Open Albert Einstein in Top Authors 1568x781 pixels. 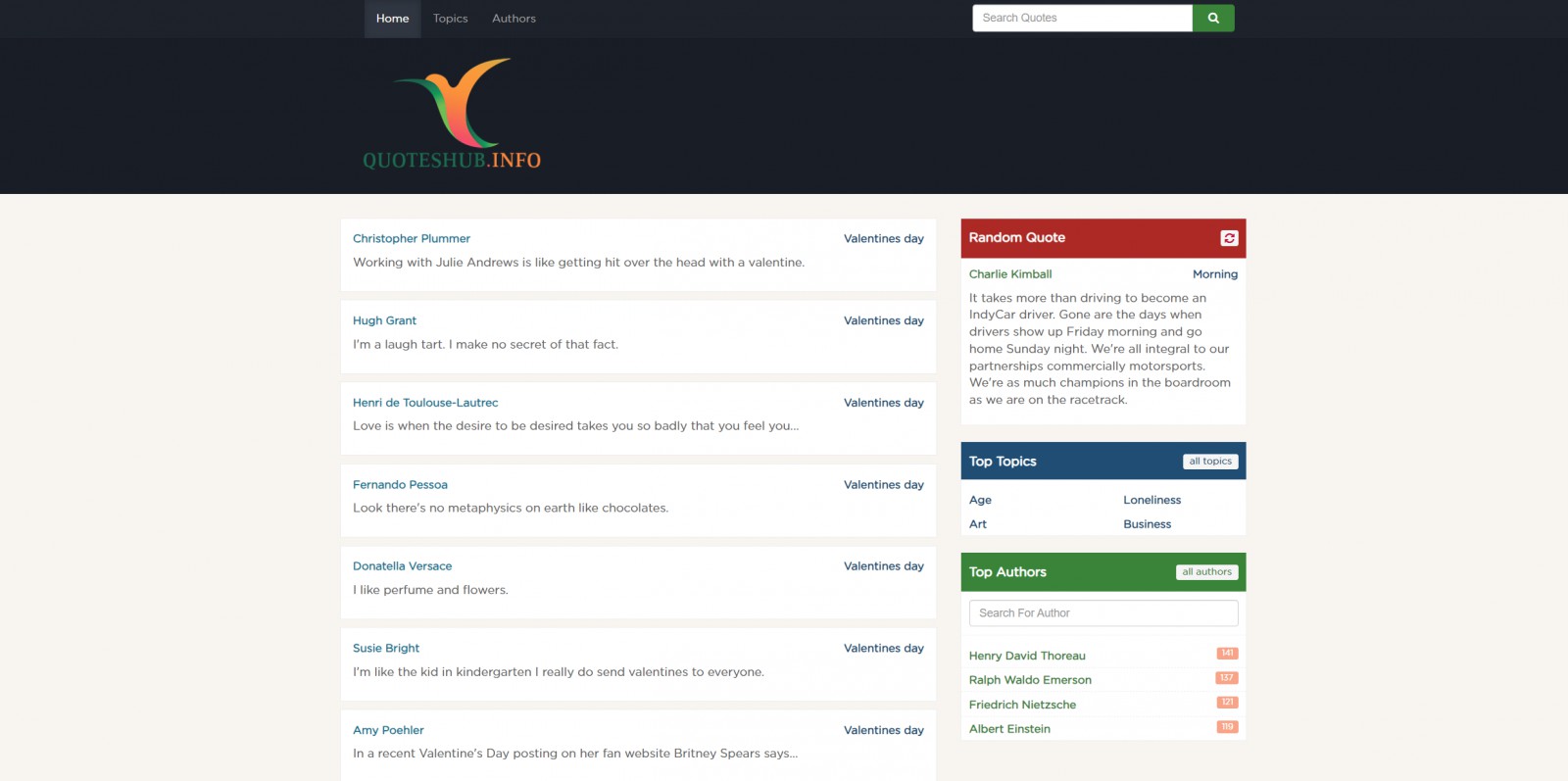tap(1009, 729)
